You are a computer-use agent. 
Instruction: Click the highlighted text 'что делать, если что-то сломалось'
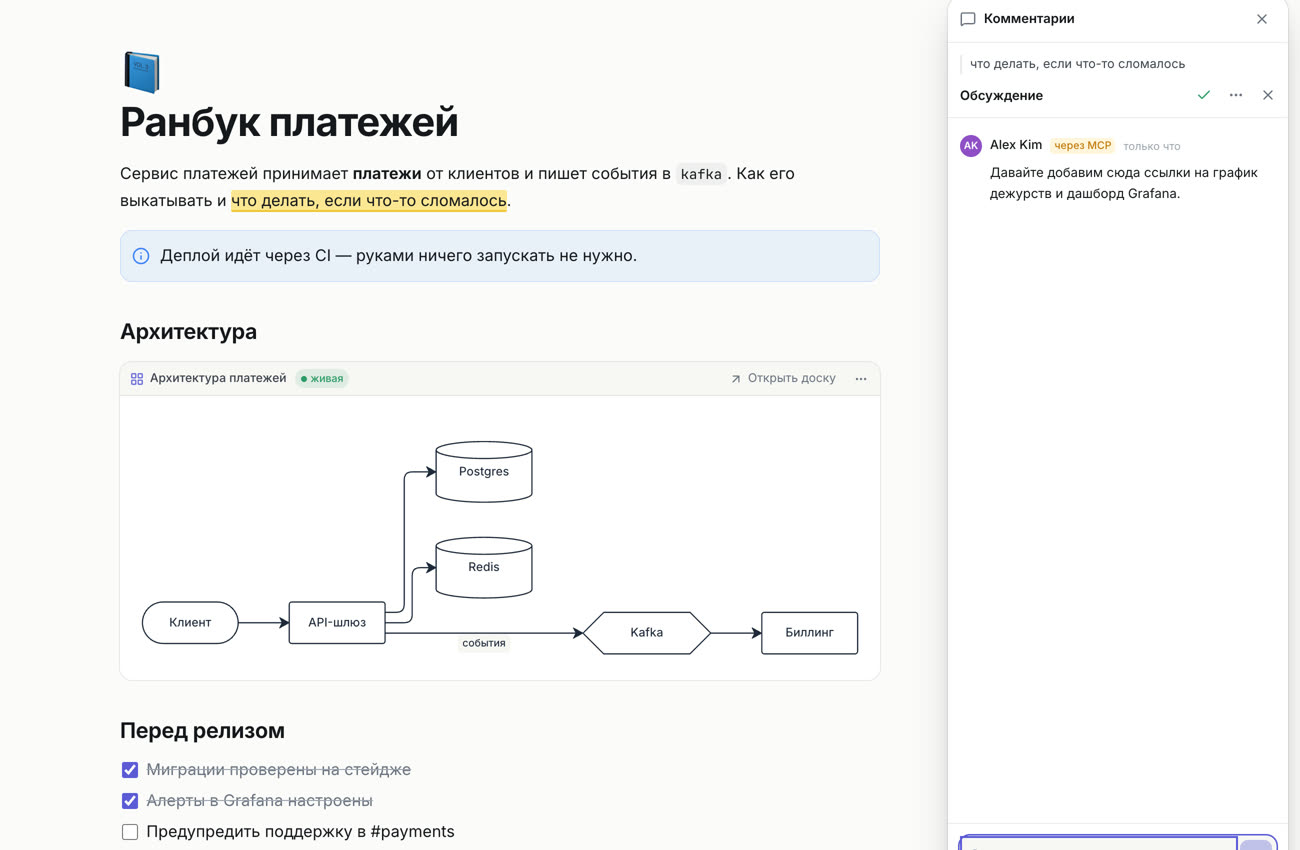pos(369,200)
